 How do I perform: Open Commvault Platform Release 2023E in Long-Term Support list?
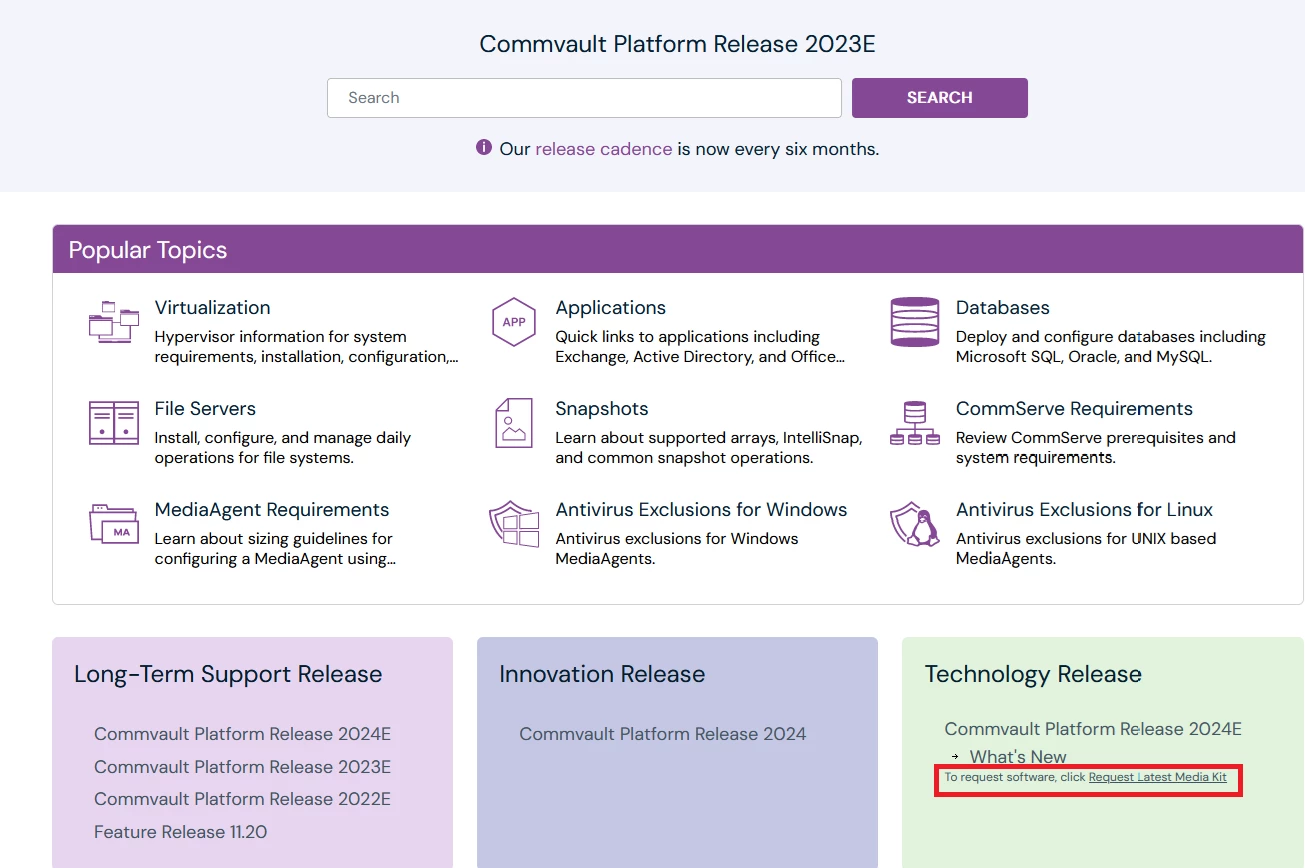click(x=242, y=767)
